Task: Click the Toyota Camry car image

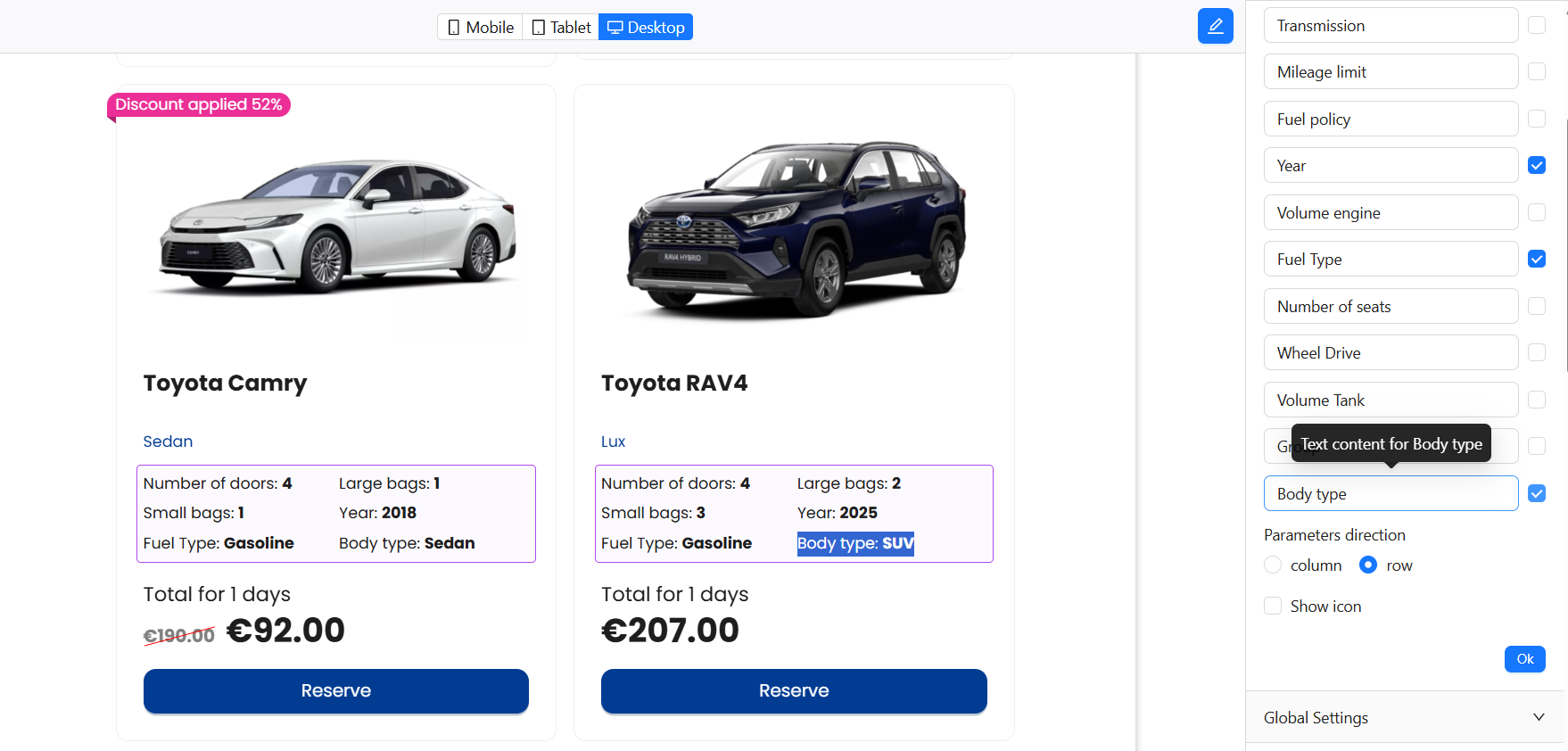Action: point(336,227)
